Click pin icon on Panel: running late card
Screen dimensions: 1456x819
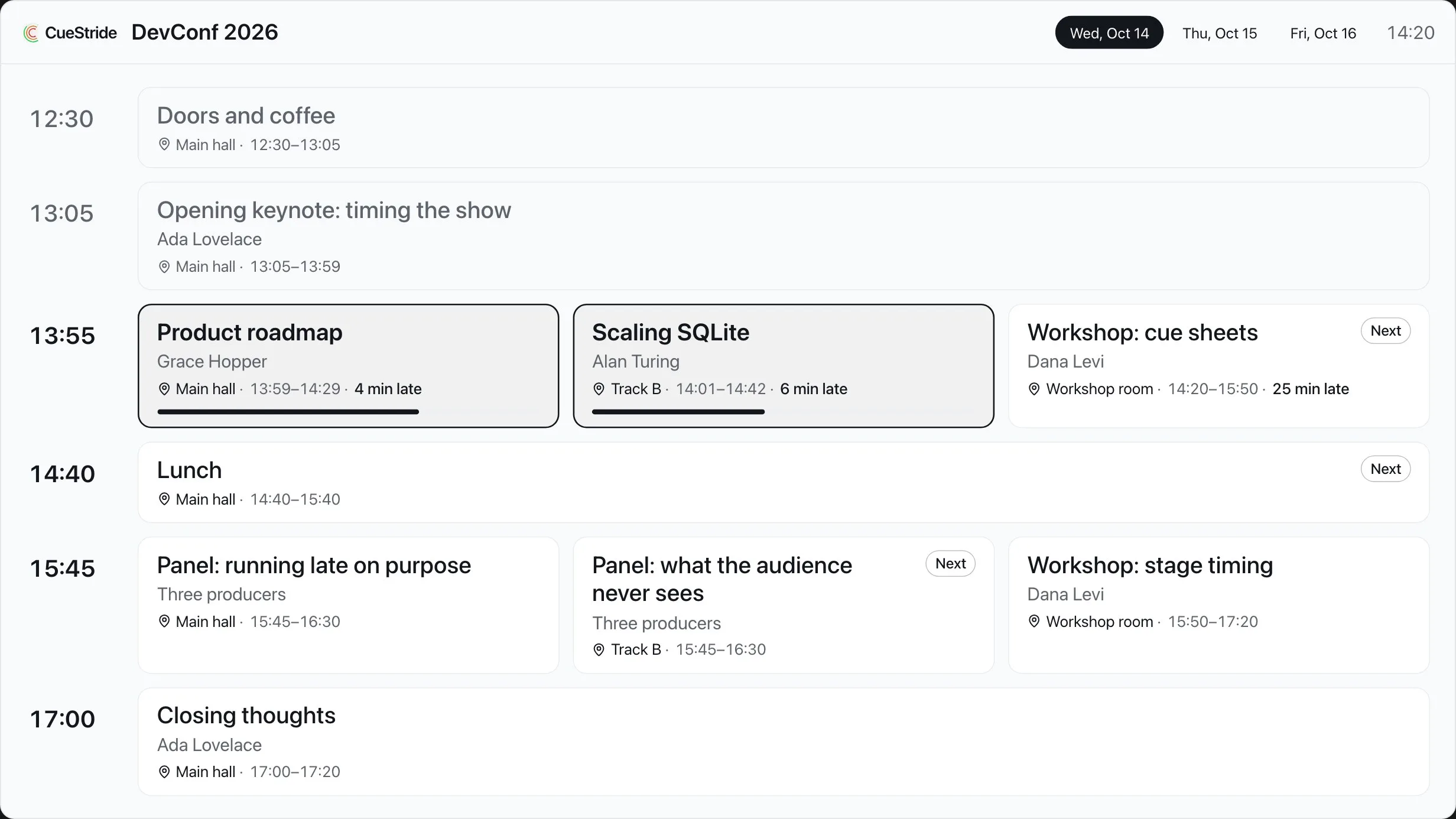[x=164, y=621]
